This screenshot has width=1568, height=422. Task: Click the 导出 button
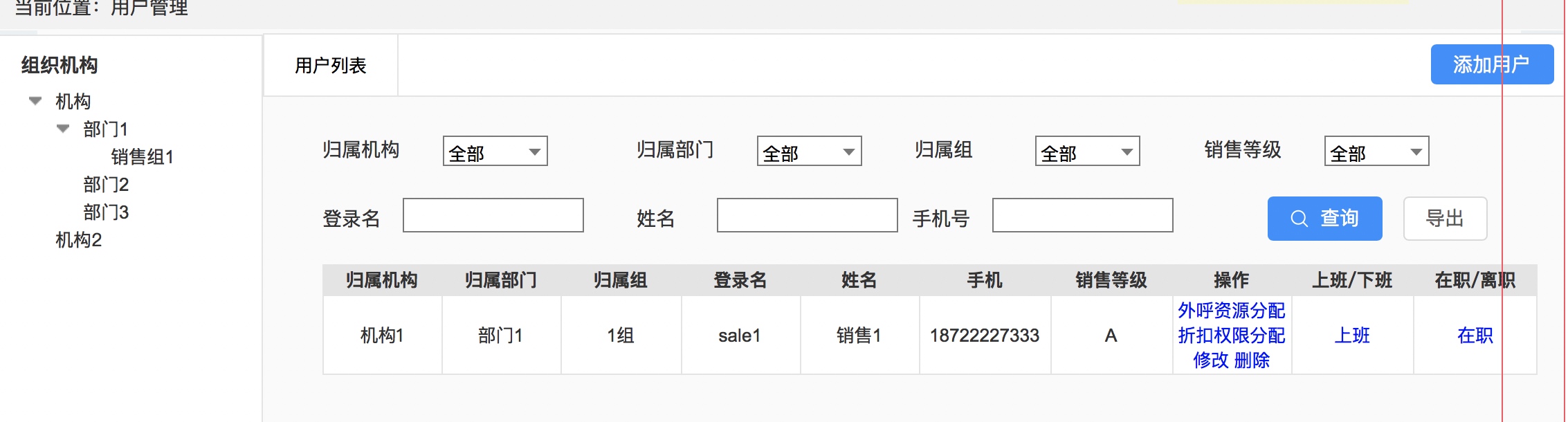[1446, 219]
